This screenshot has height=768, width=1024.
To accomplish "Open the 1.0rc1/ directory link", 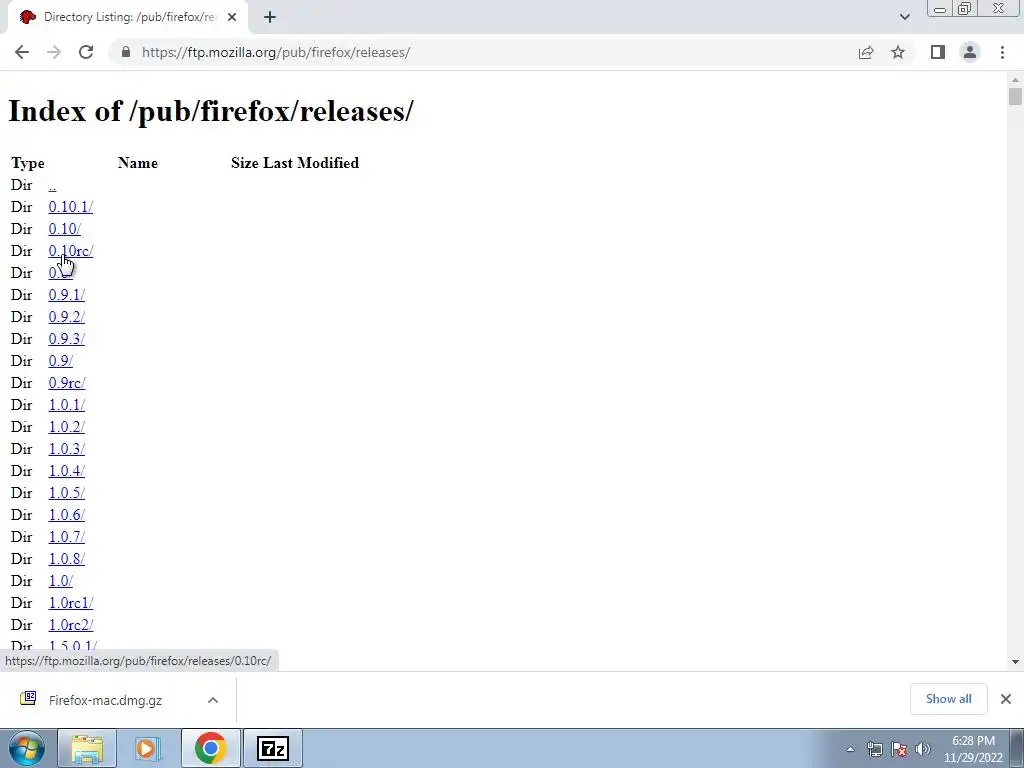I will point(71,603).
